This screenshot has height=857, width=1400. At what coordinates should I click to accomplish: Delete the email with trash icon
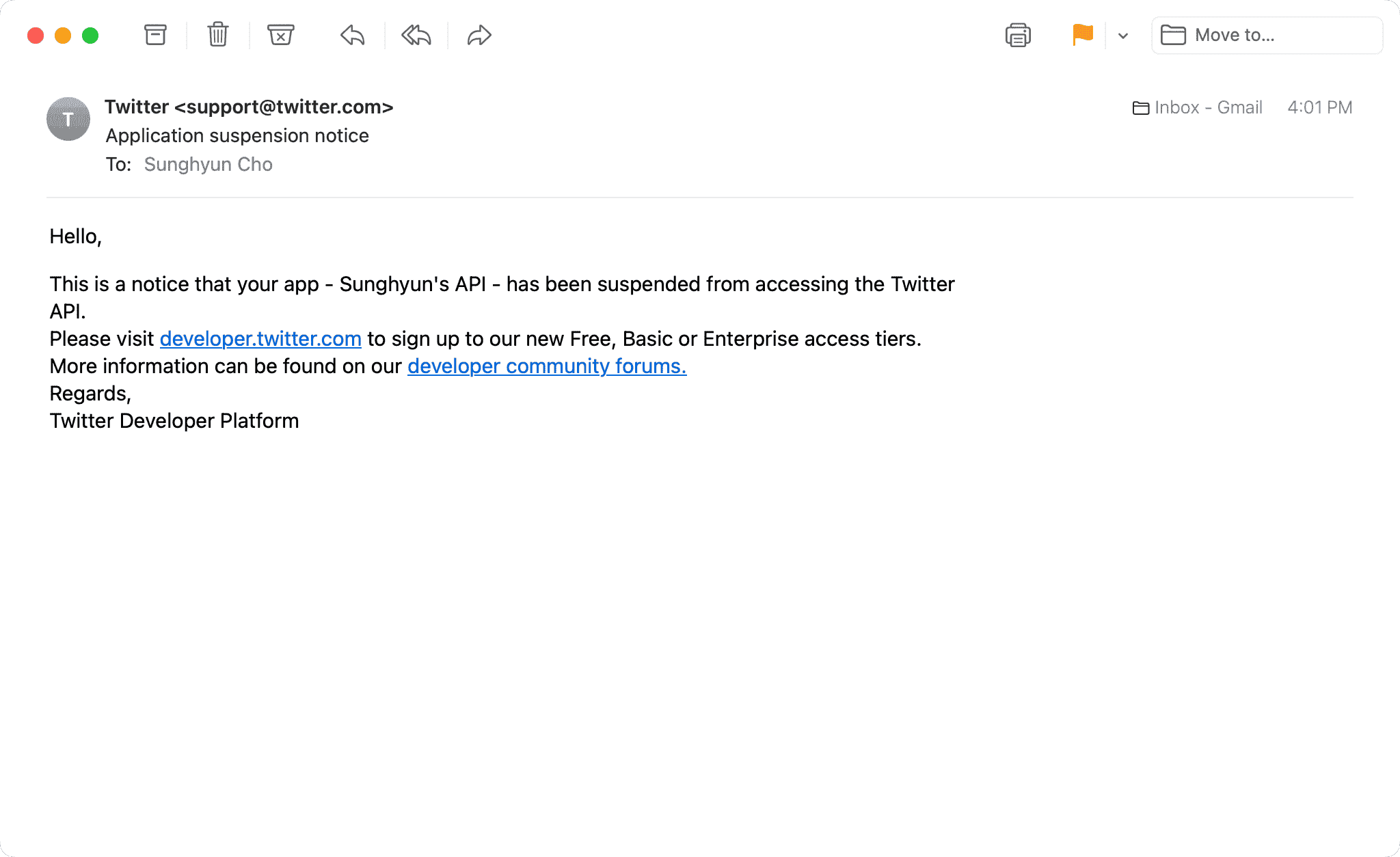point(218,35)
